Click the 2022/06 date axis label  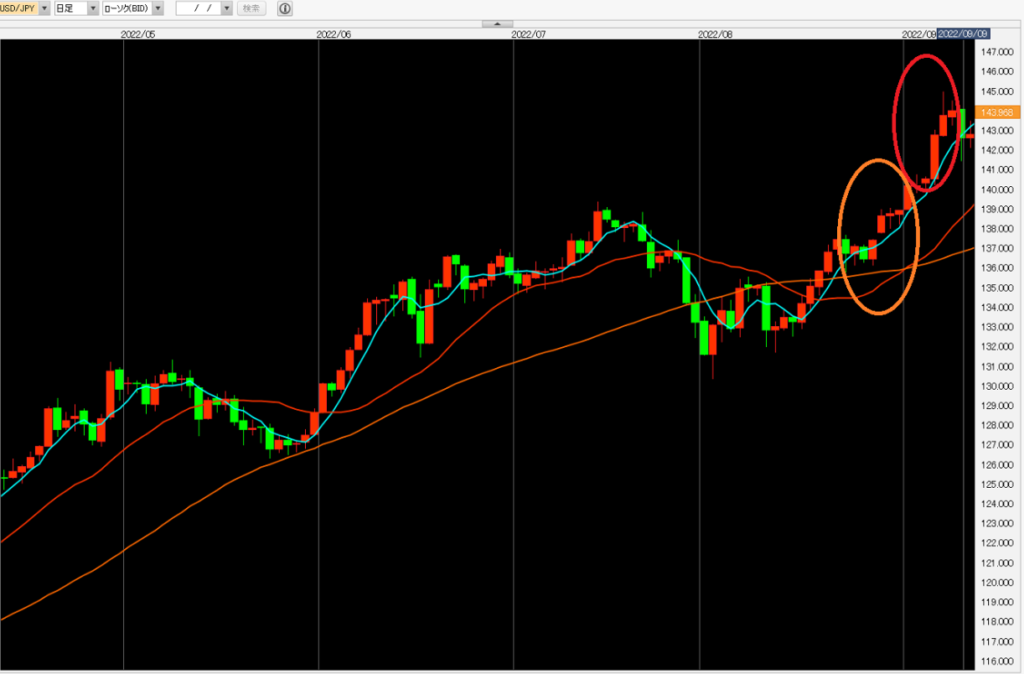tap(333, 33)
